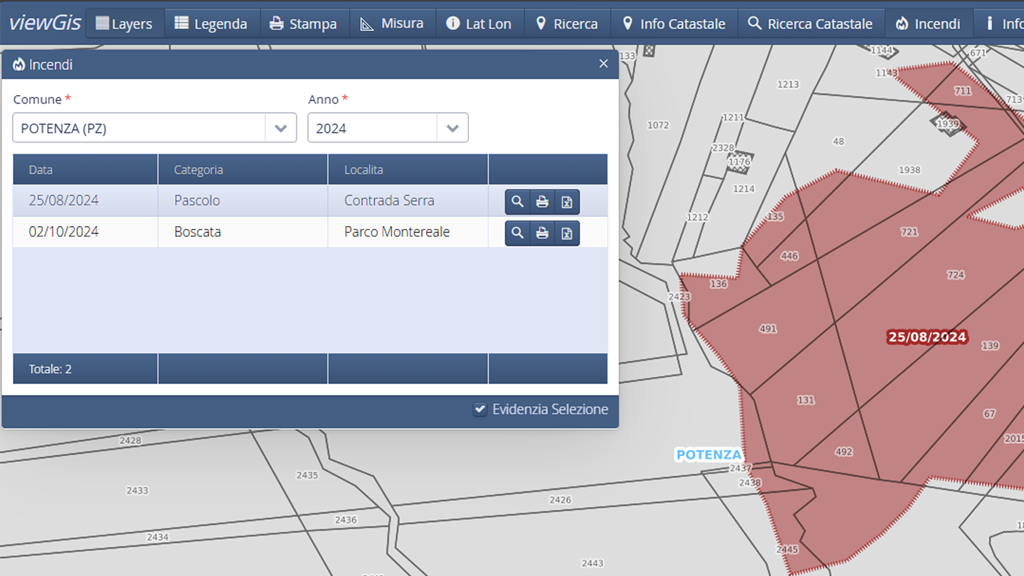
Task: Click the POTENZA (PZ) comune field
Action: tap(140, 128)
